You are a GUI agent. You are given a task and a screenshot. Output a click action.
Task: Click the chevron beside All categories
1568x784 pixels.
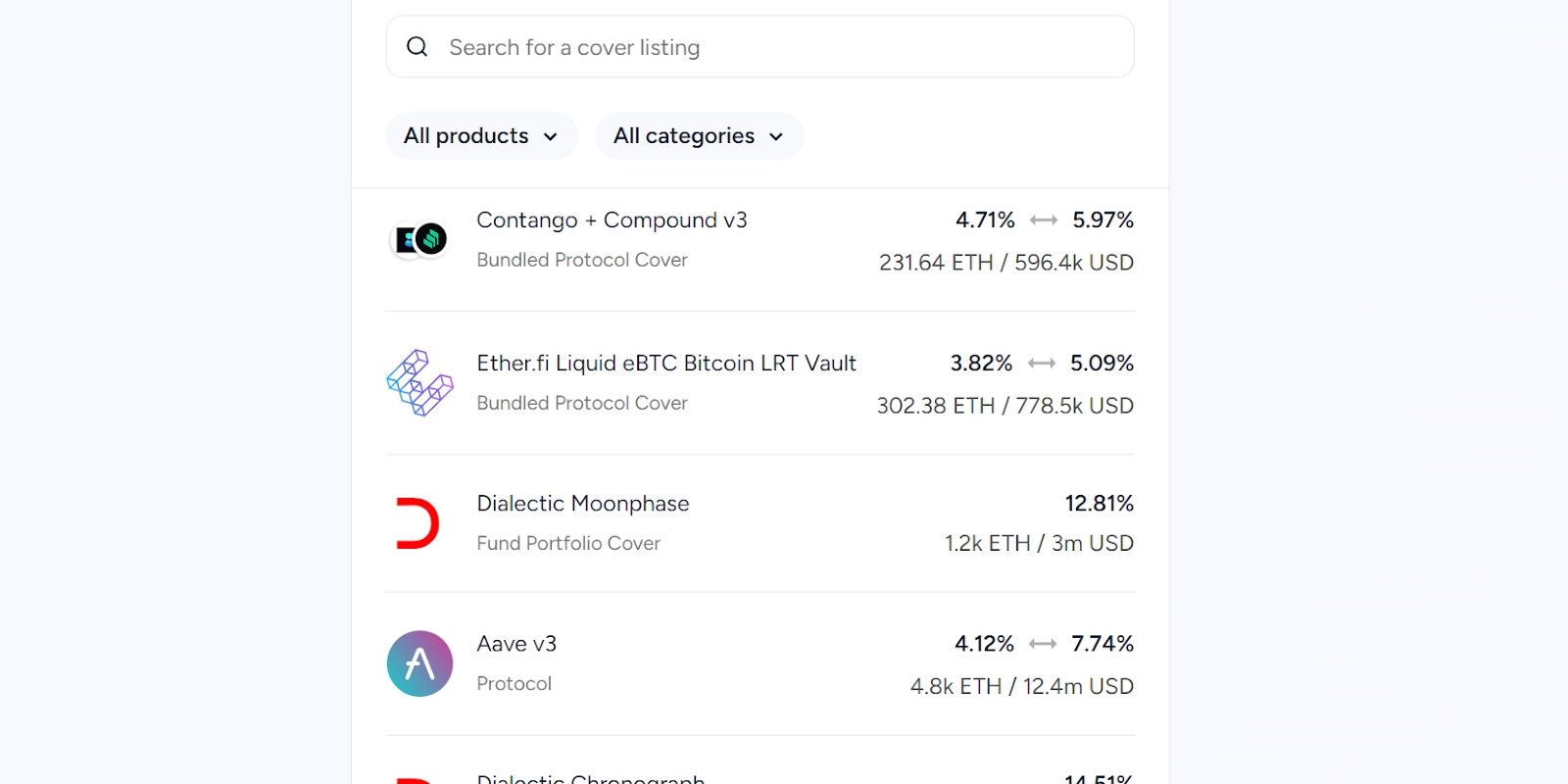pyautogui.click(x=776, y=137)
